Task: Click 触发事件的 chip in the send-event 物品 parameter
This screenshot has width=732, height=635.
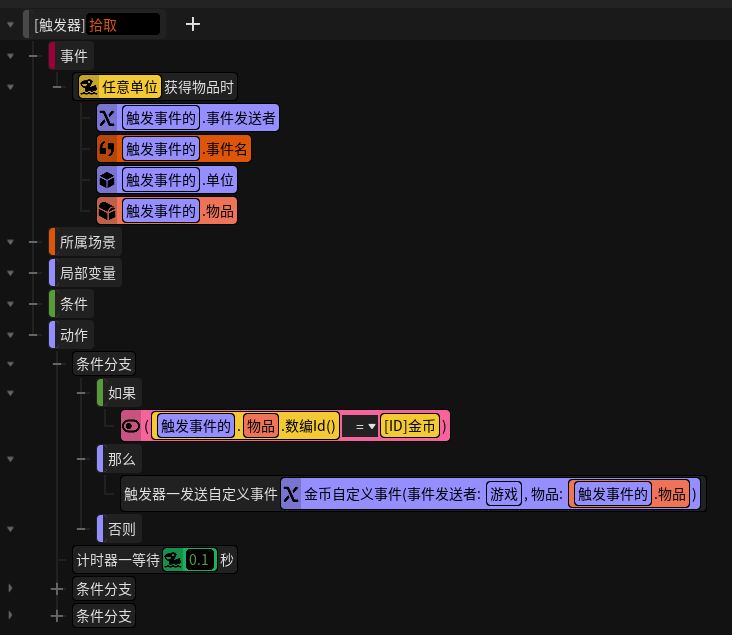Action: click(612, 494)
